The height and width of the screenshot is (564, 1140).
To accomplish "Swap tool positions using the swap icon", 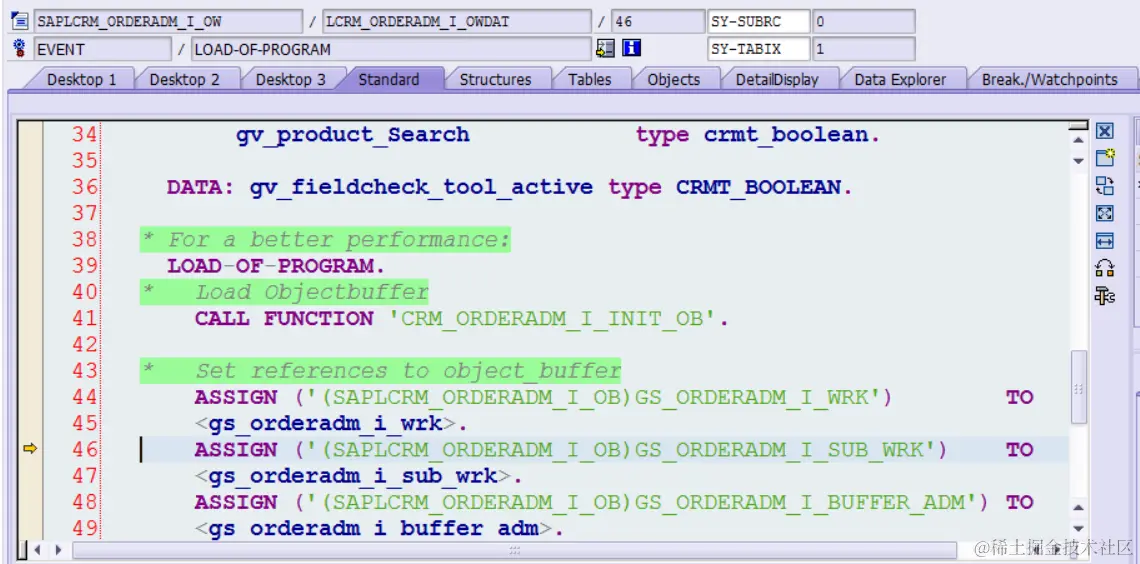I will click(x=1104, y=185).
